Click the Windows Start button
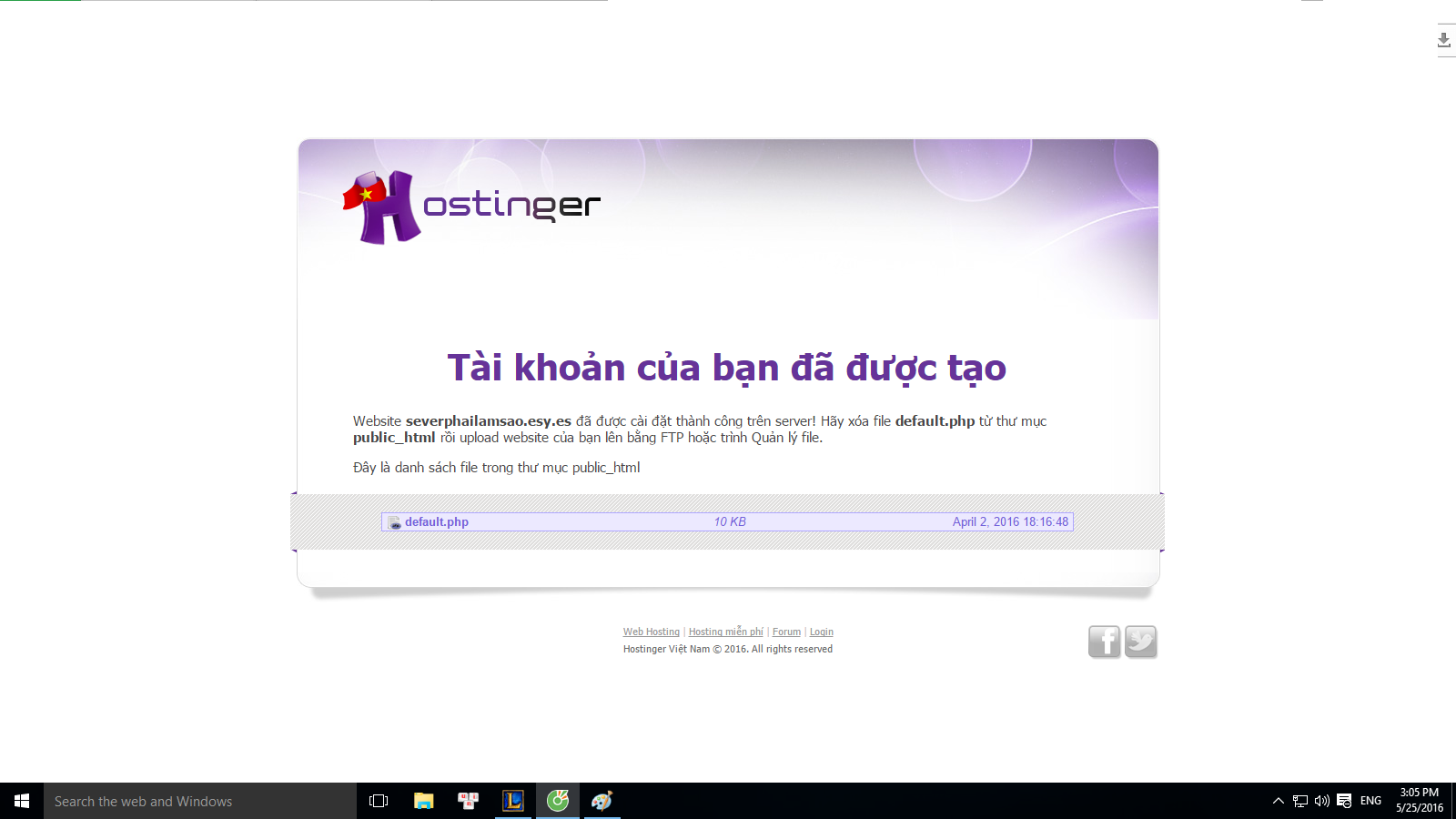This screenshot has width=1456, height=819. (x=22, y=801)
